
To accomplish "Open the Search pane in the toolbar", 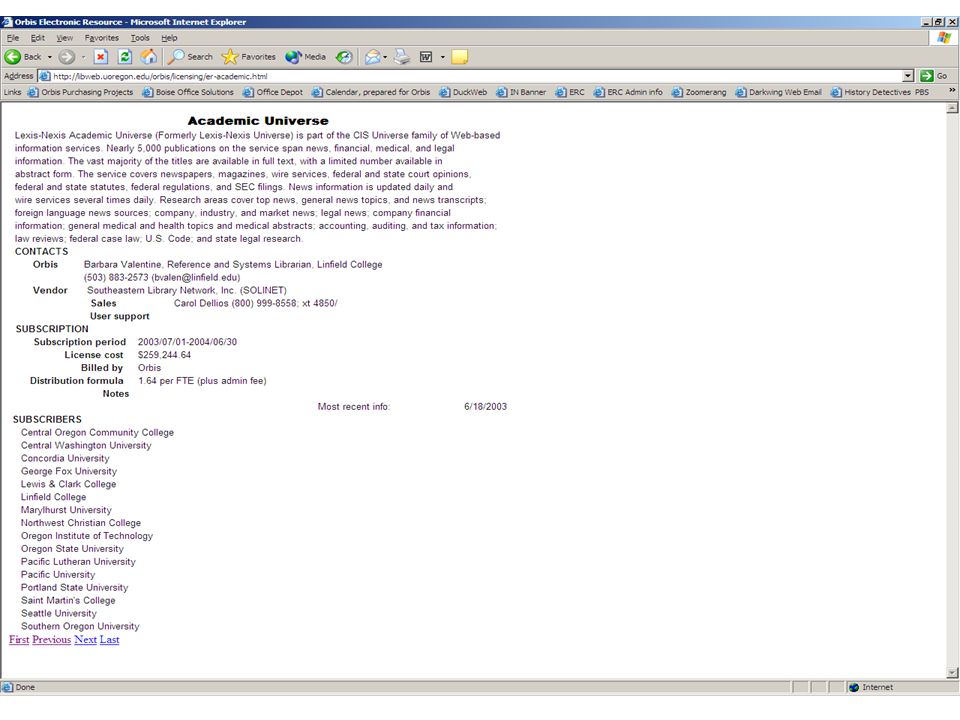I will coord(190,57).
